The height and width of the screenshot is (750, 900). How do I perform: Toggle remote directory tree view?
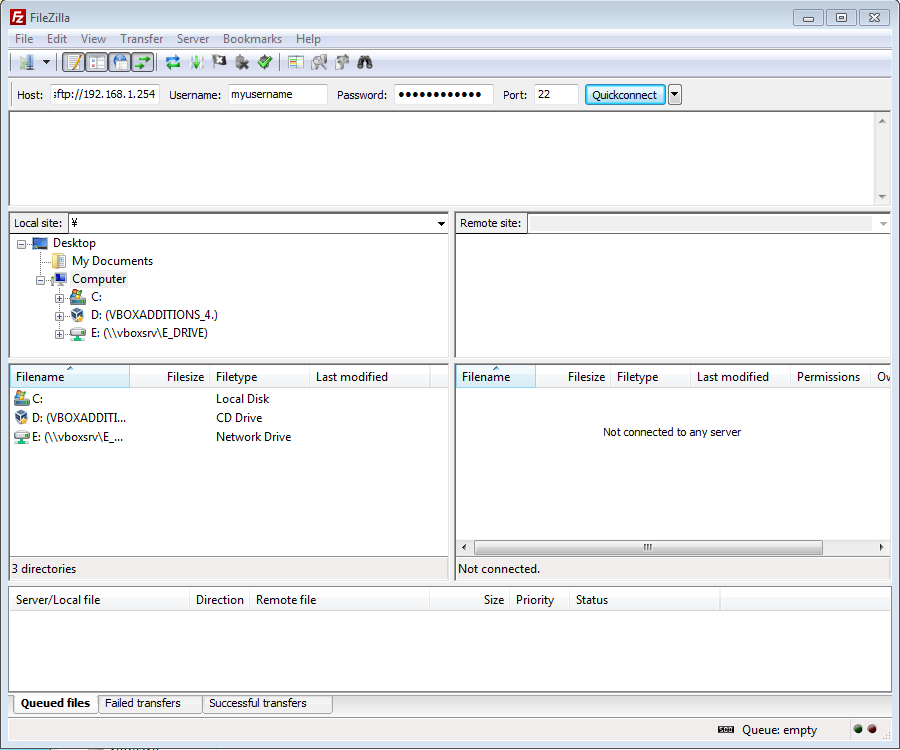coord(121,62)
